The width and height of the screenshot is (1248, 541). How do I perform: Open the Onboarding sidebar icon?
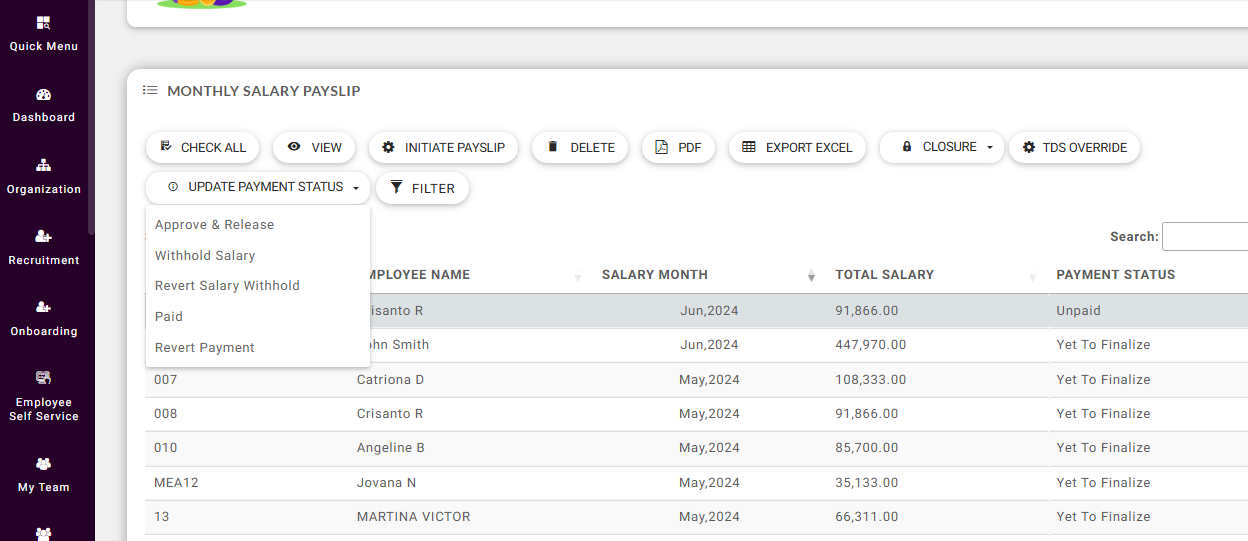43,318
